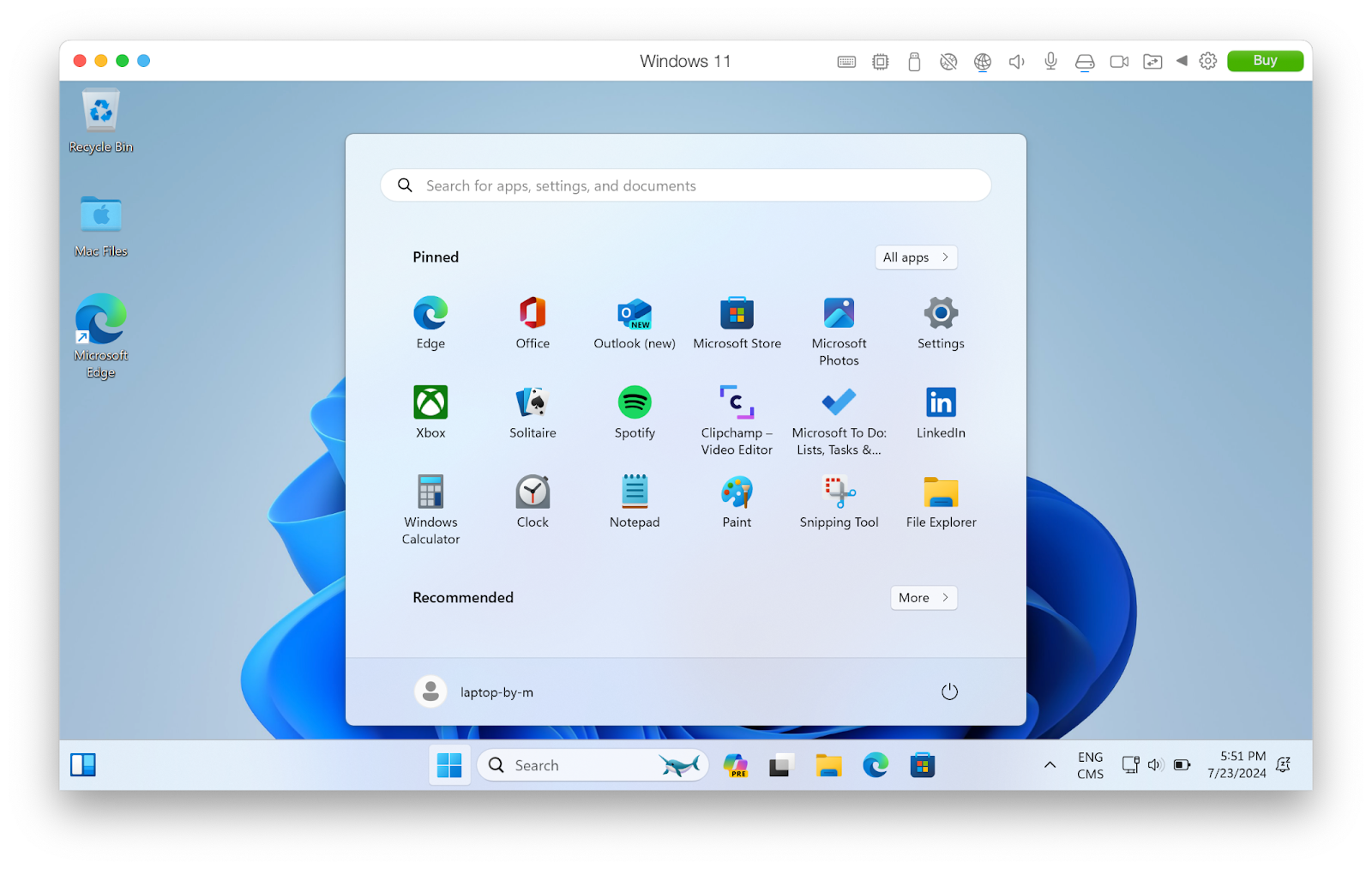Start a game of Solitaire
The height and width of the screenshot is (869, 1372).
pyautogui.click(x=533, y=403)
